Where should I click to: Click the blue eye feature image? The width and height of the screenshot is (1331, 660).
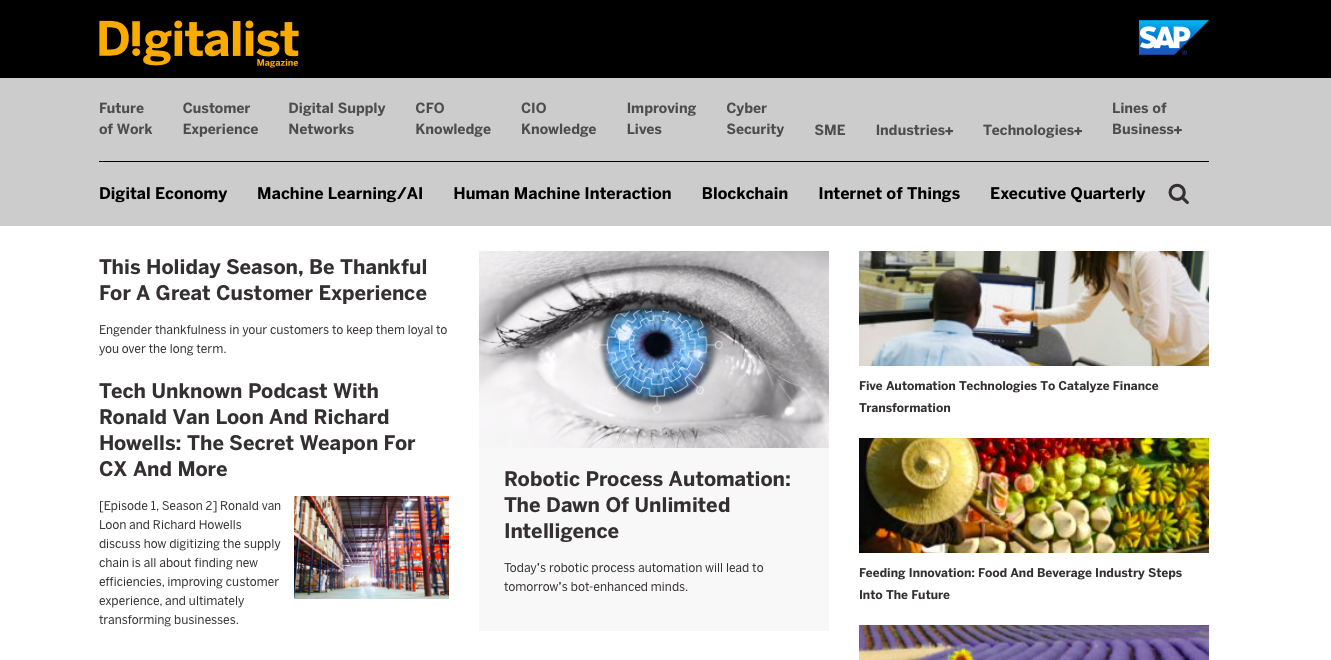(x=654, y=349)
